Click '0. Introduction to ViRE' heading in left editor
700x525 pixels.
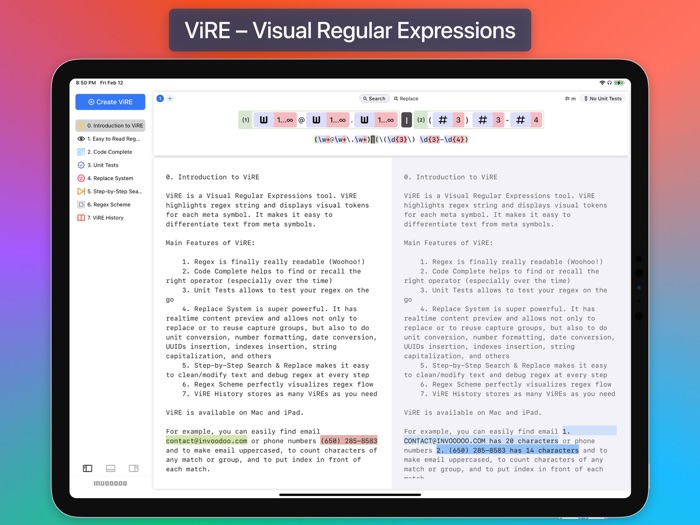point(212,177)
